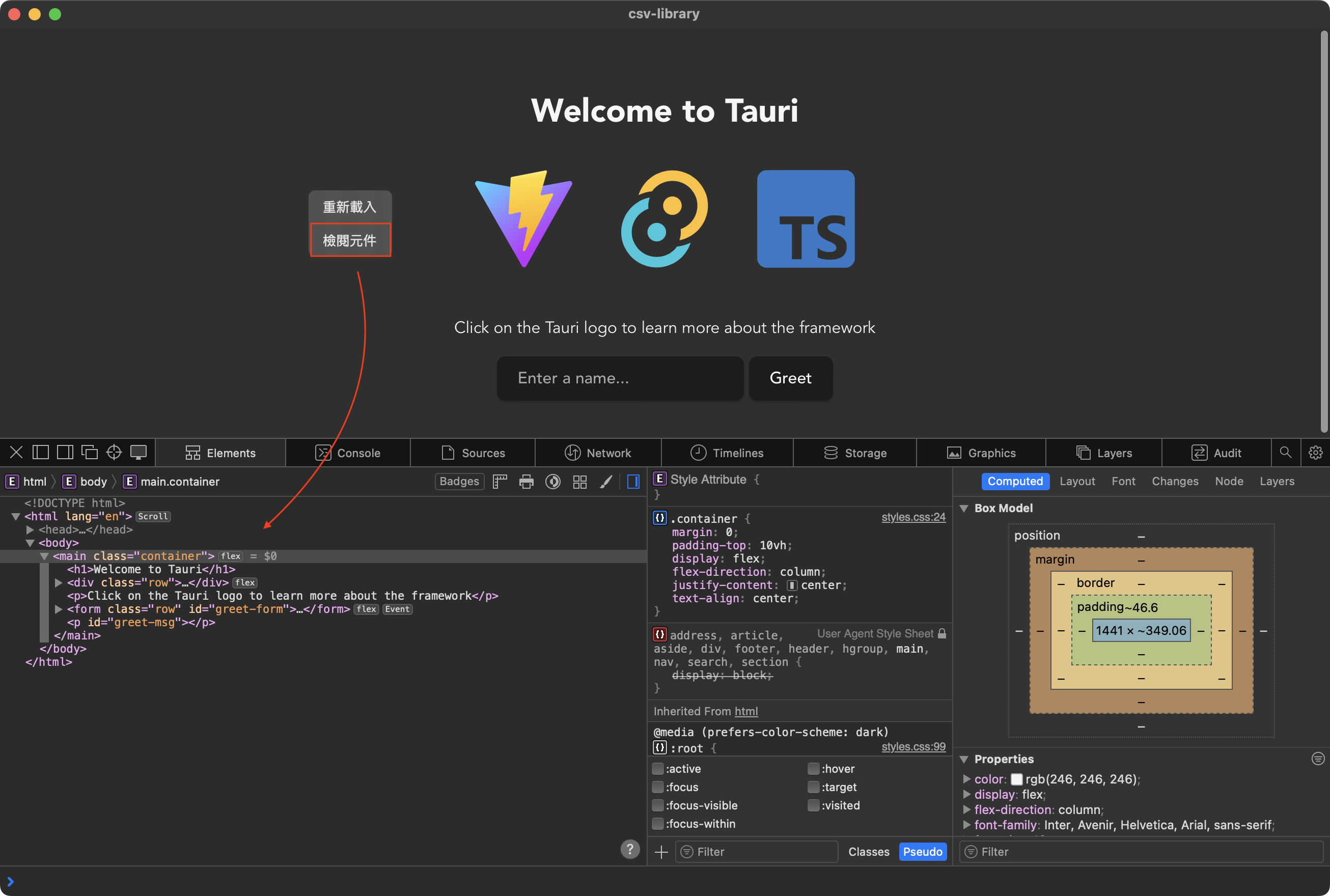Collapse the Box Model section
Viewport: 1330px width, 896px height.
click(964, 508)
